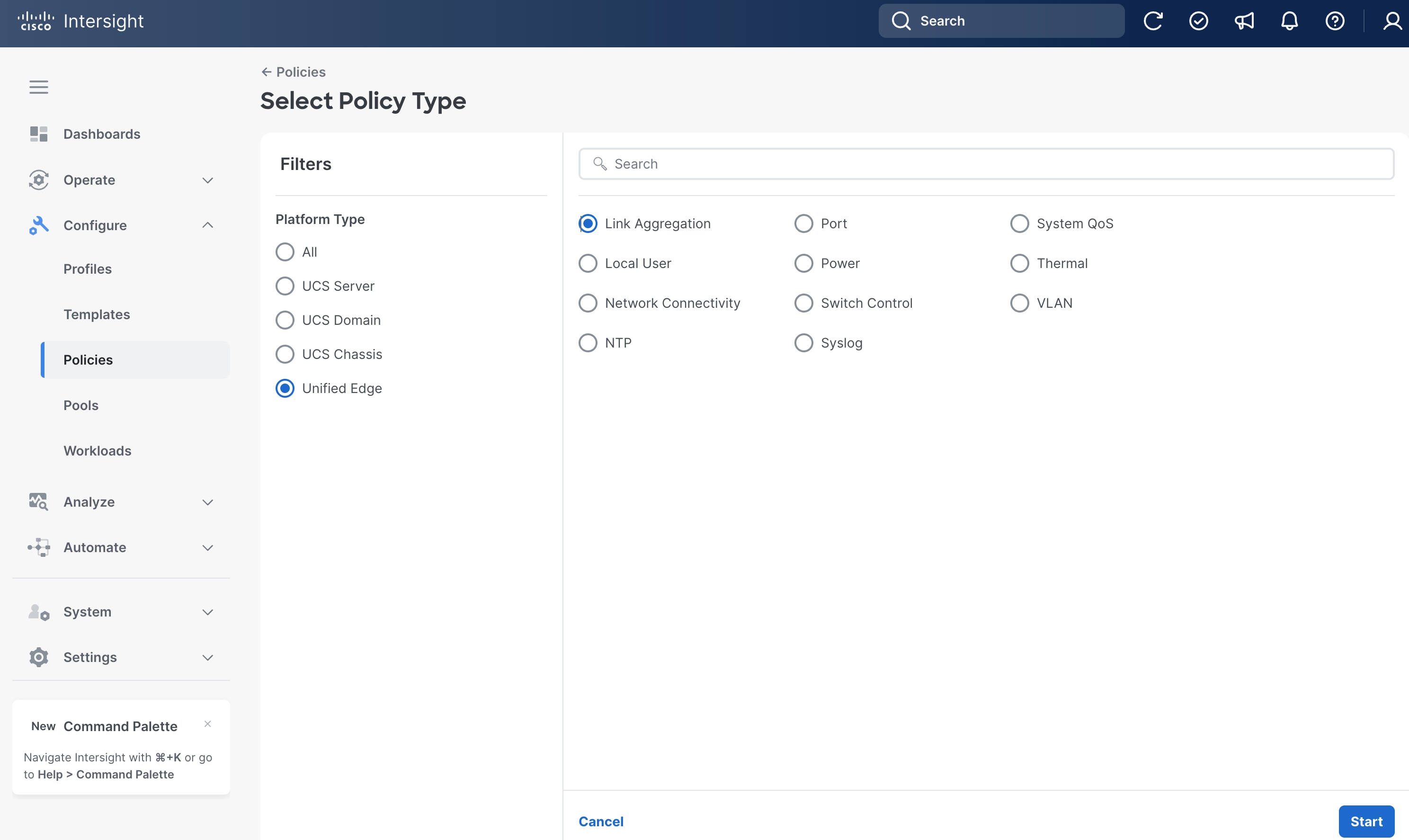Expand the Automate section chevron
This screenshot has width=1409, height=840.
[208, 547]
